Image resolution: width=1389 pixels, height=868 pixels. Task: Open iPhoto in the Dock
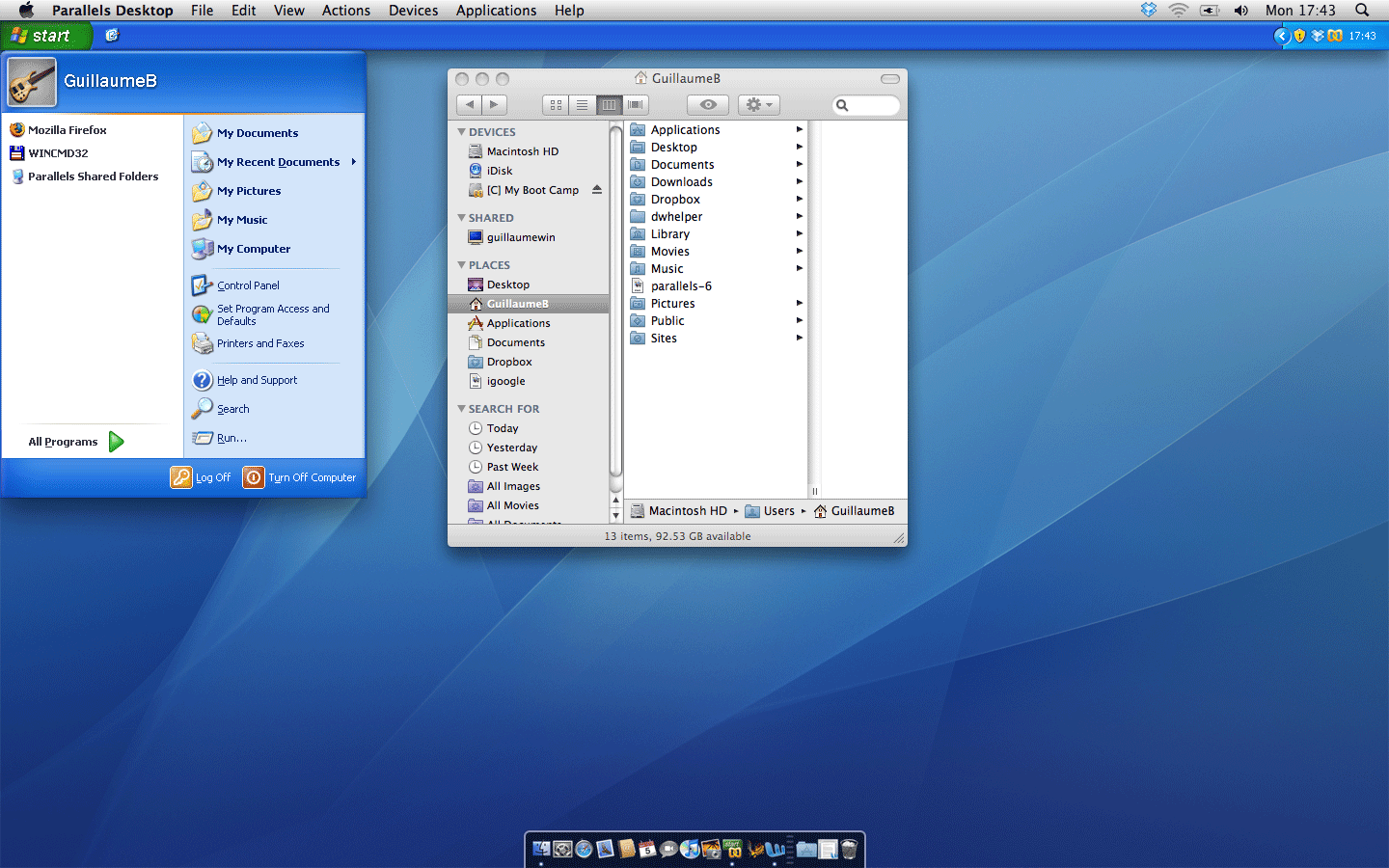[x=711, y=849]
